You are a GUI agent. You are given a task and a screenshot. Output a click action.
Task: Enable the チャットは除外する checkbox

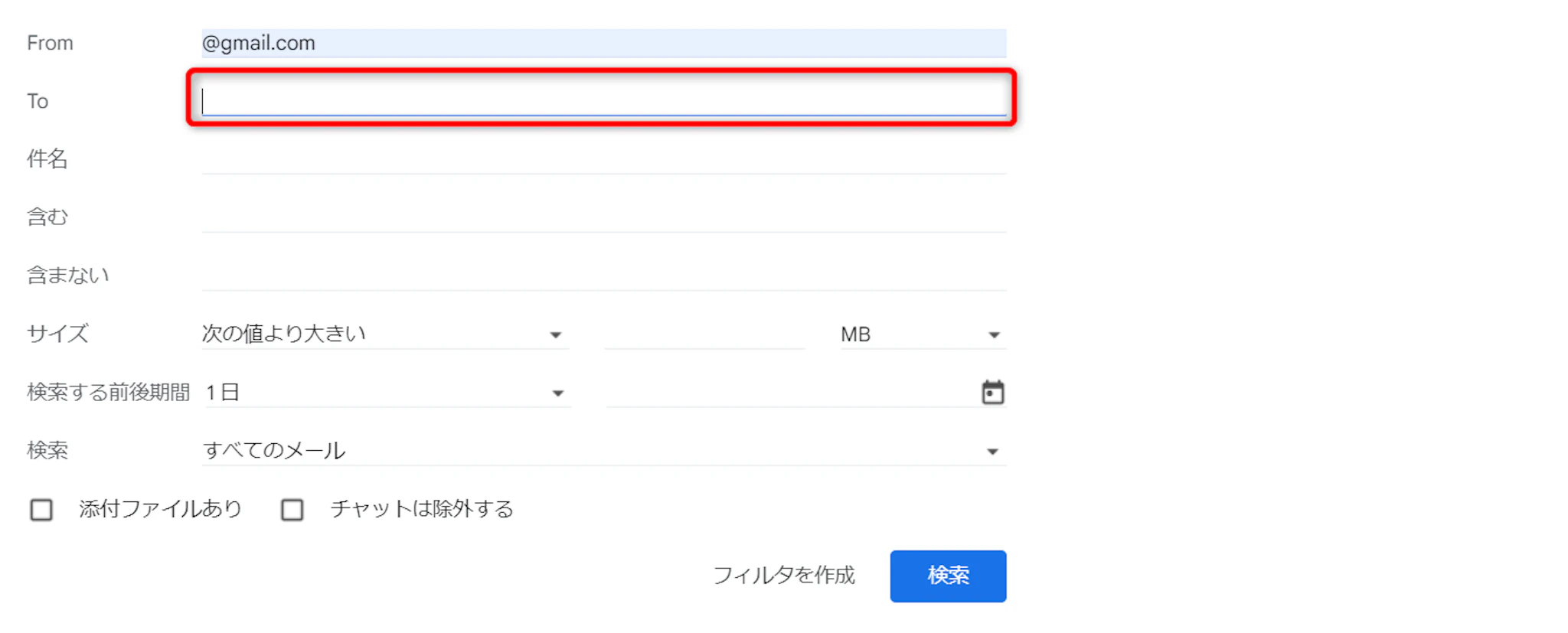[x=292, y=510]
